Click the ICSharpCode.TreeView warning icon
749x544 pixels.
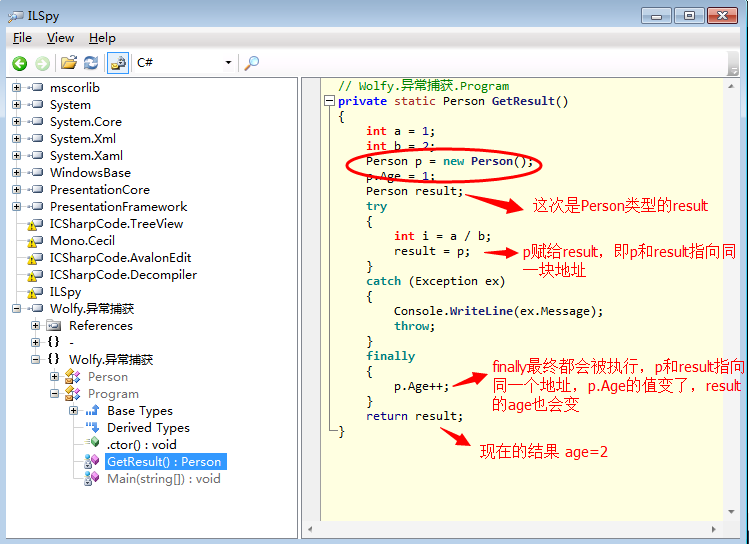click(35, 224)
